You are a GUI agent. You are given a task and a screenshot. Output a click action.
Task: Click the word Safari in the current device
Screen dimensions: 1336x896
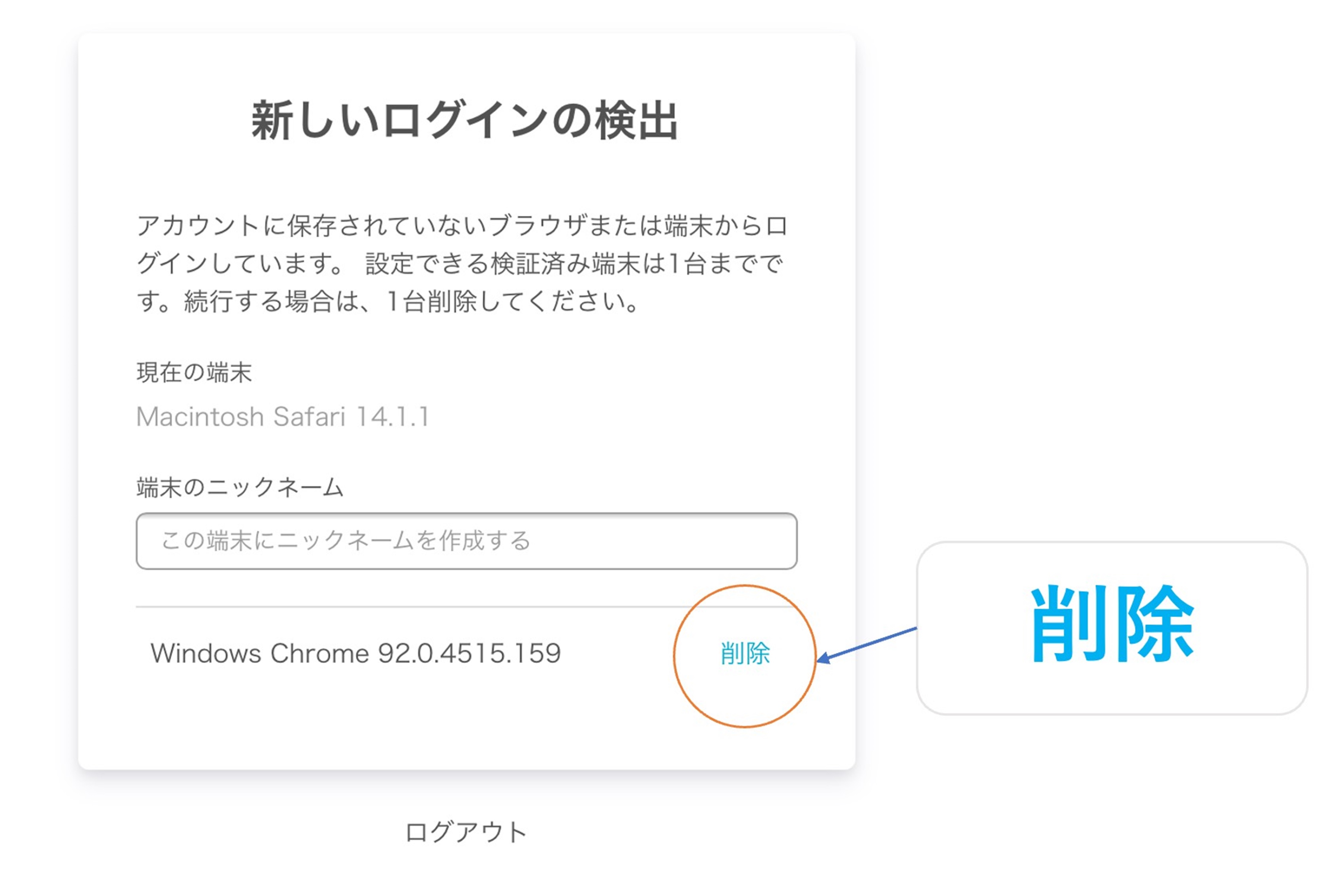click(309, 416)
